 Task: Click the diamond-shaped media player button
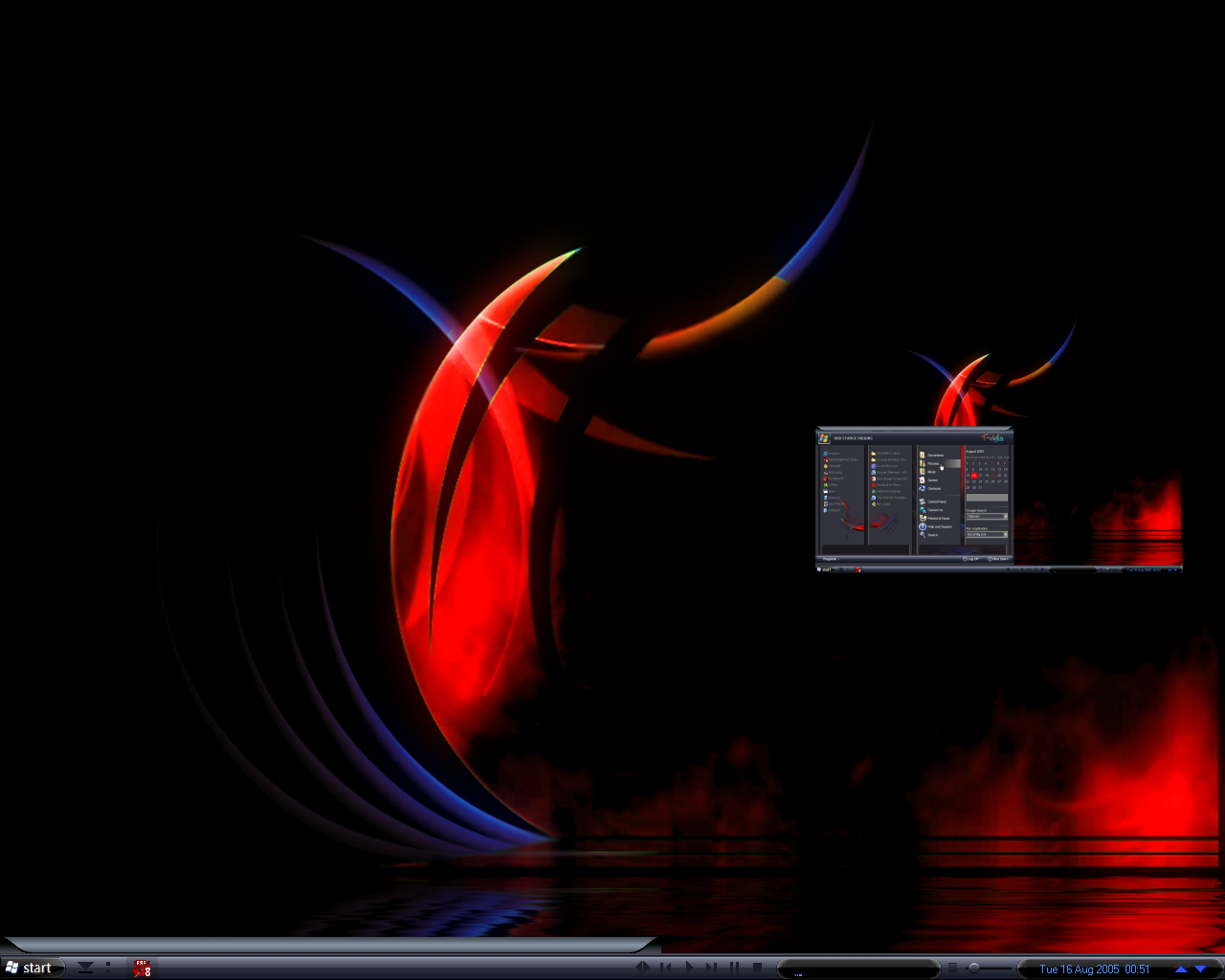(x=643, y=968)
